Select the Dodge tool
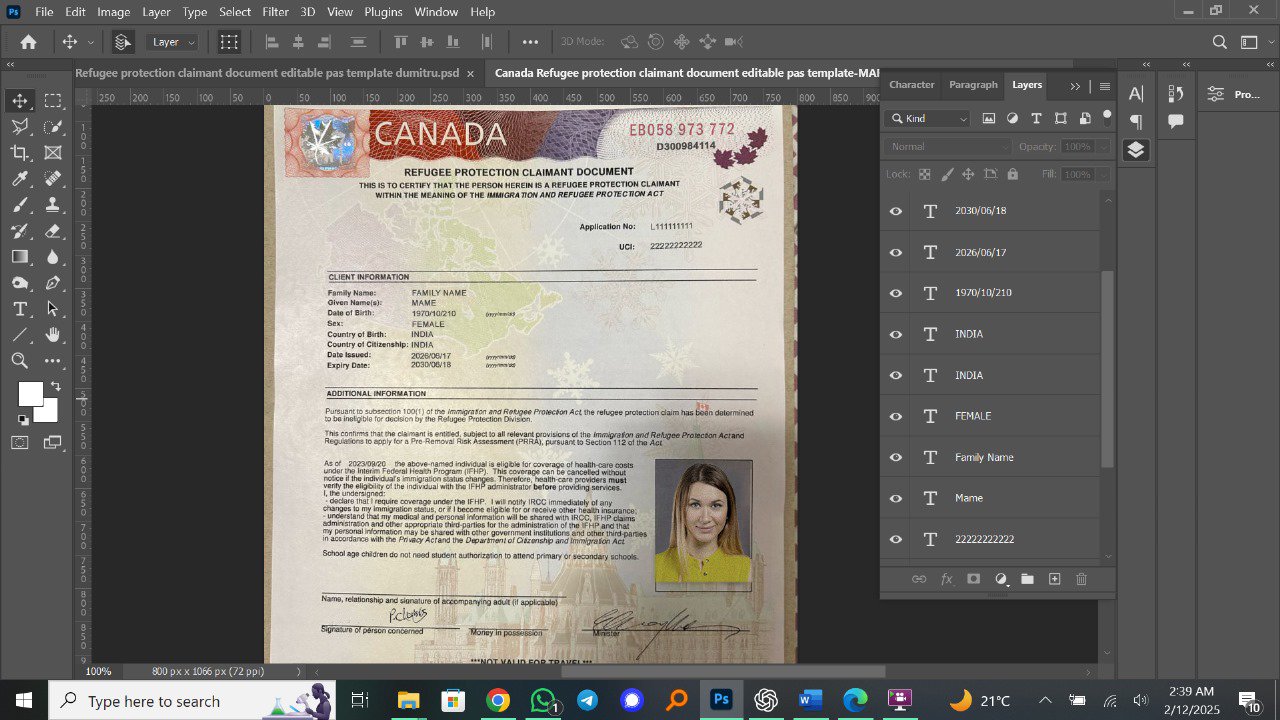The height and width of the screenshot is (720, 1280). point(20,283)
